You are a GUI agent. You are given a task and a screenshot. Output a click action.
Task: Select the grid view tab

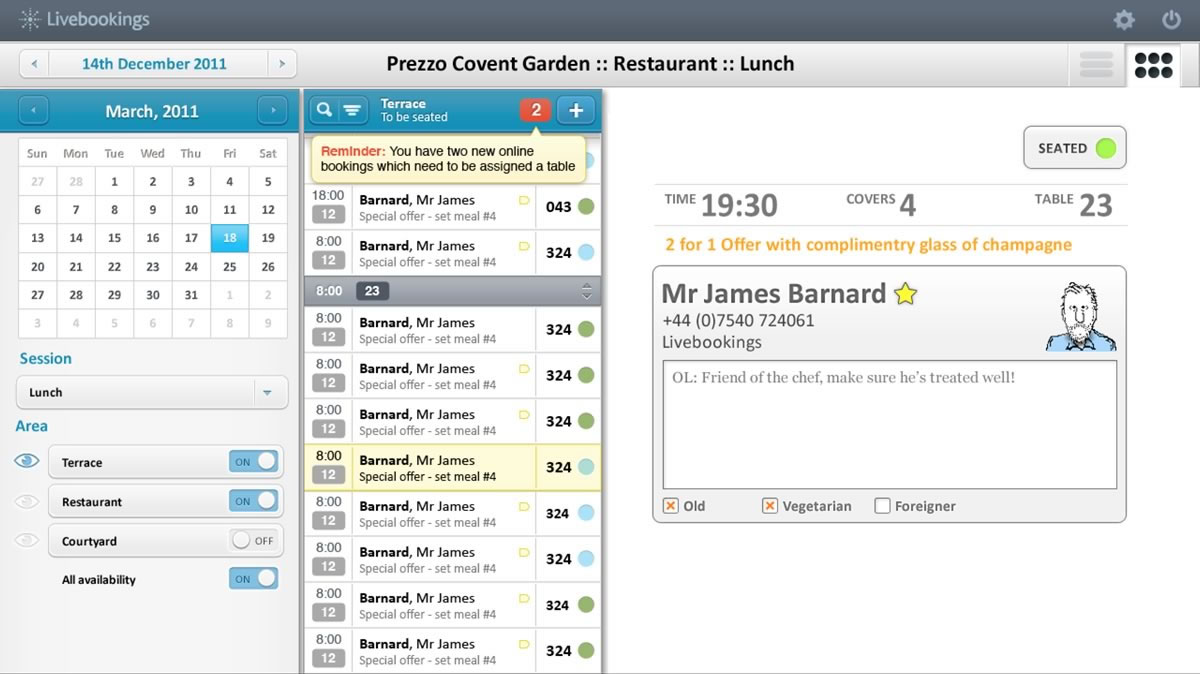pos(1153,63)
